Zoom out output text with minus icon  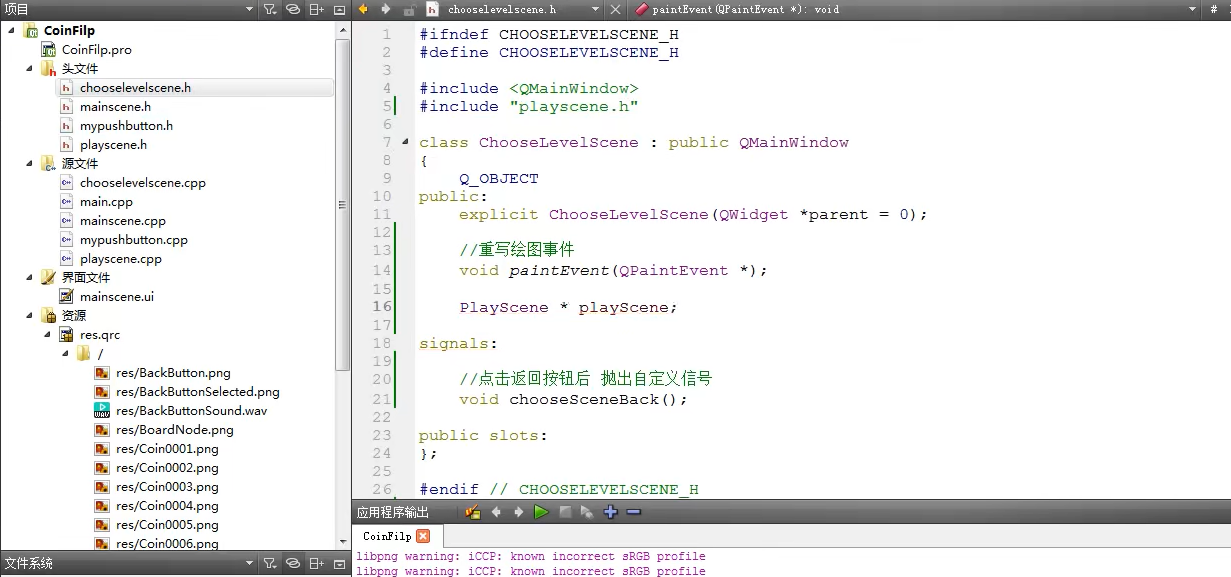click(x=633, y=512)
